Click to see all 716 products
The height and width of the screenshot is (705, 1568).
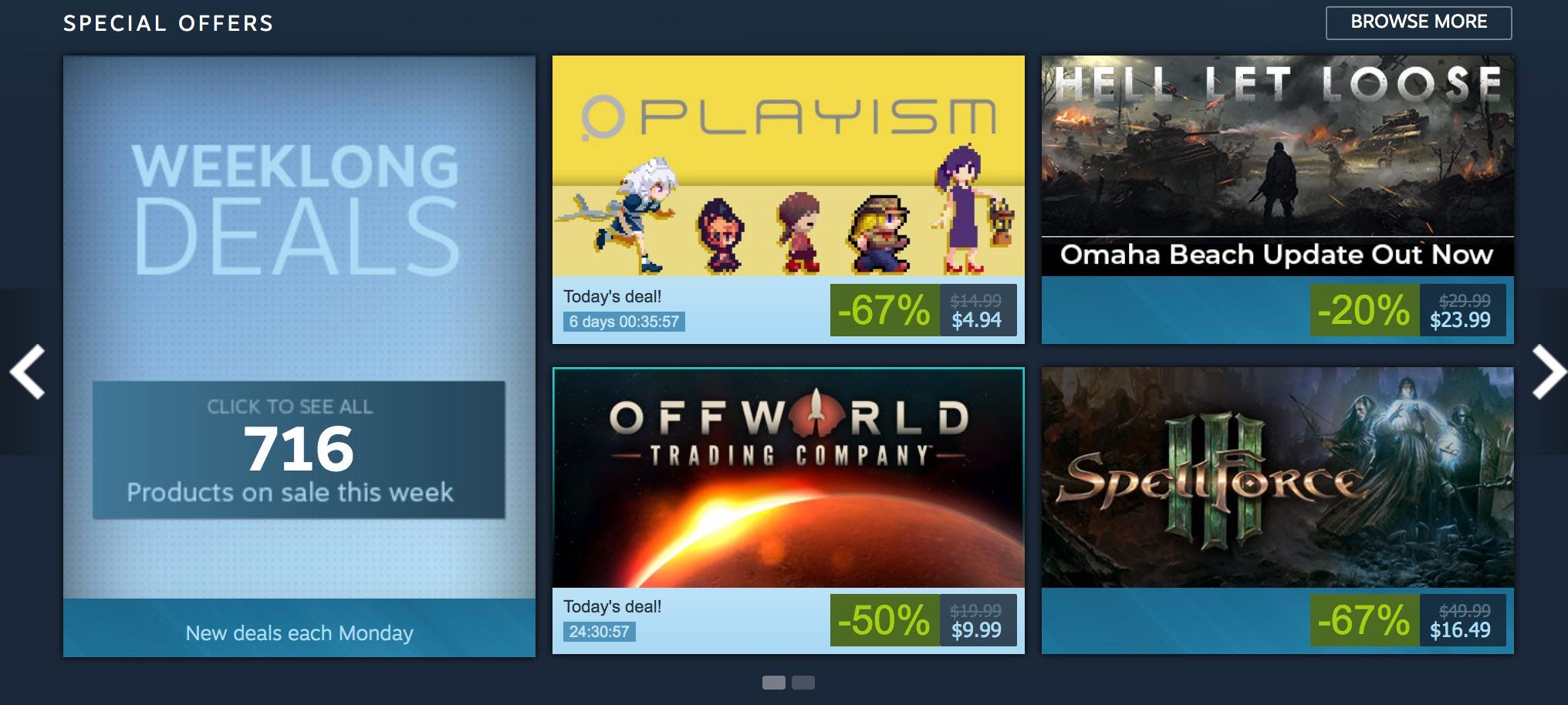299,450
